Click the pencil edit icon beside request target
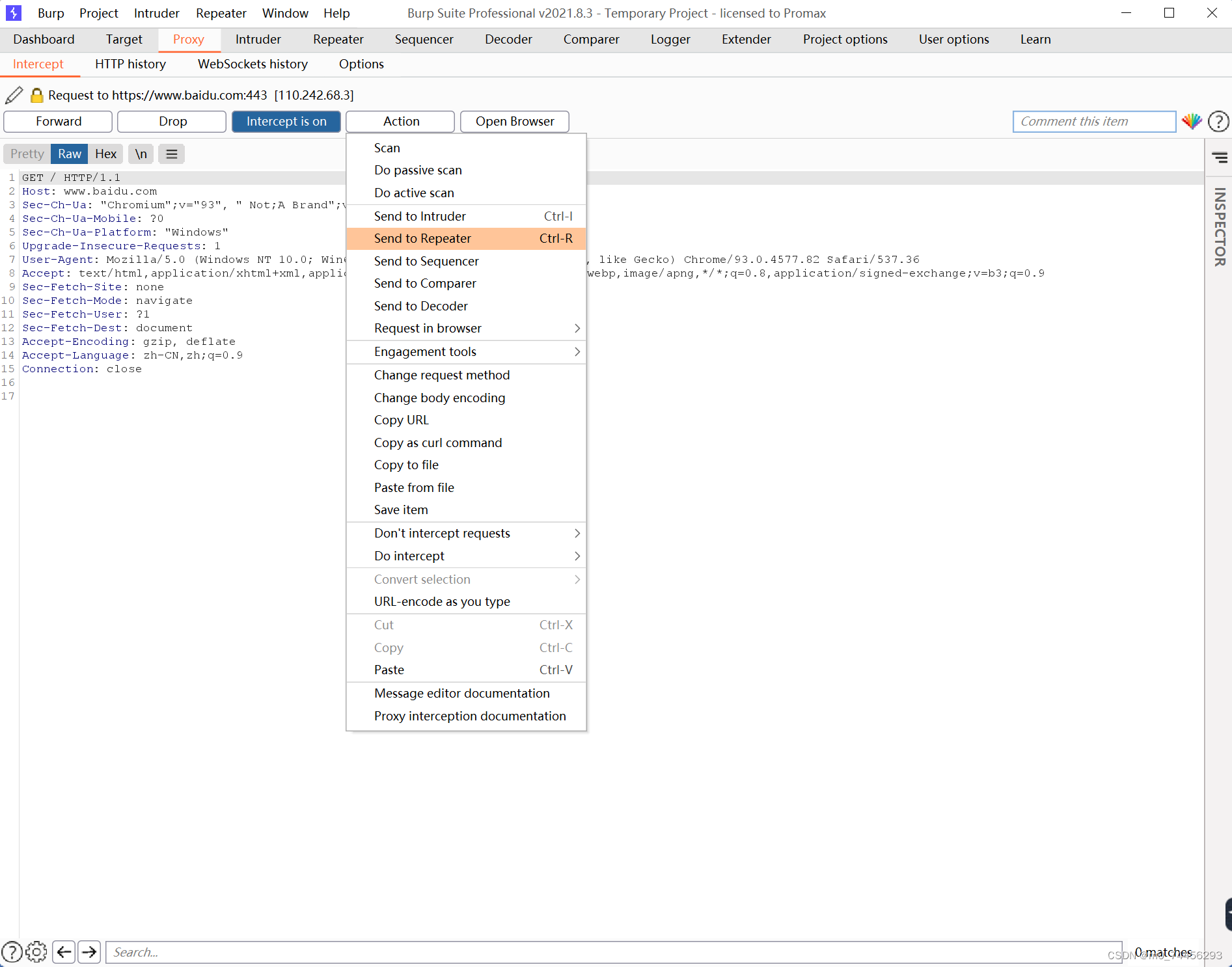 [14, 95]
